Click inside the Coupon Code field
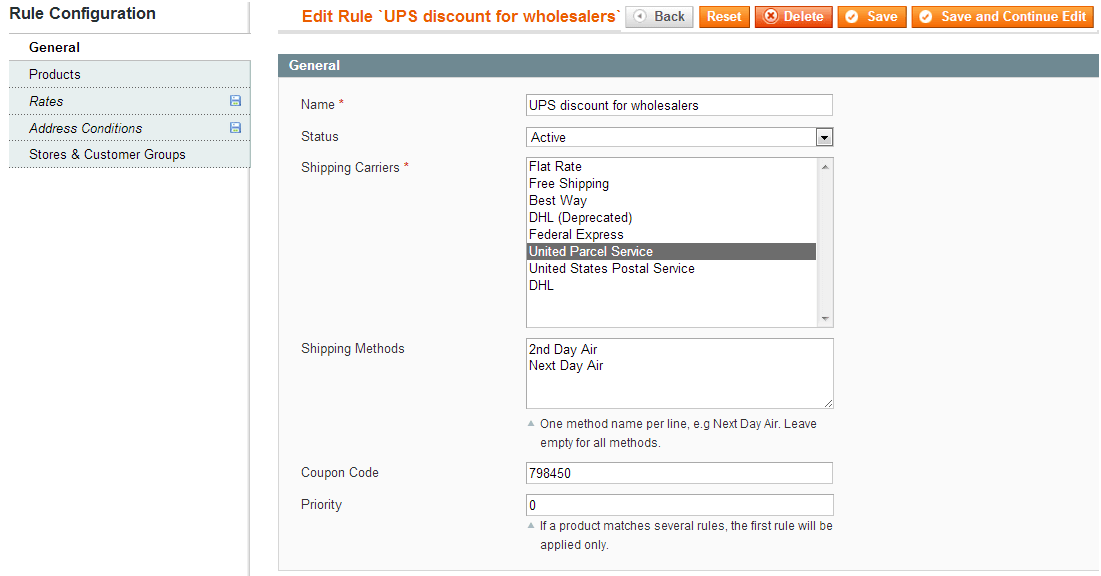Viewport: 1101px width, 576px height. [679, 472]
